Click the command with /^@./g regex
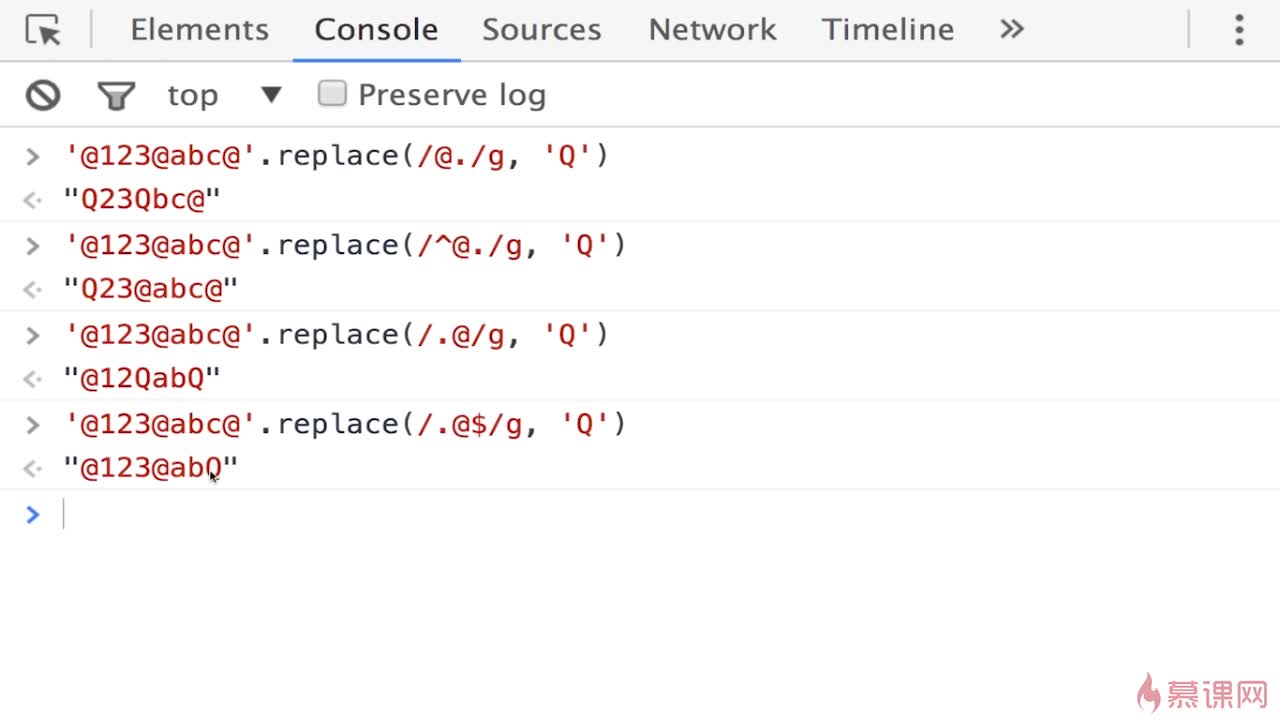Image resolution: width=1280 pixels, height=720 pixels. coord(345,246)
